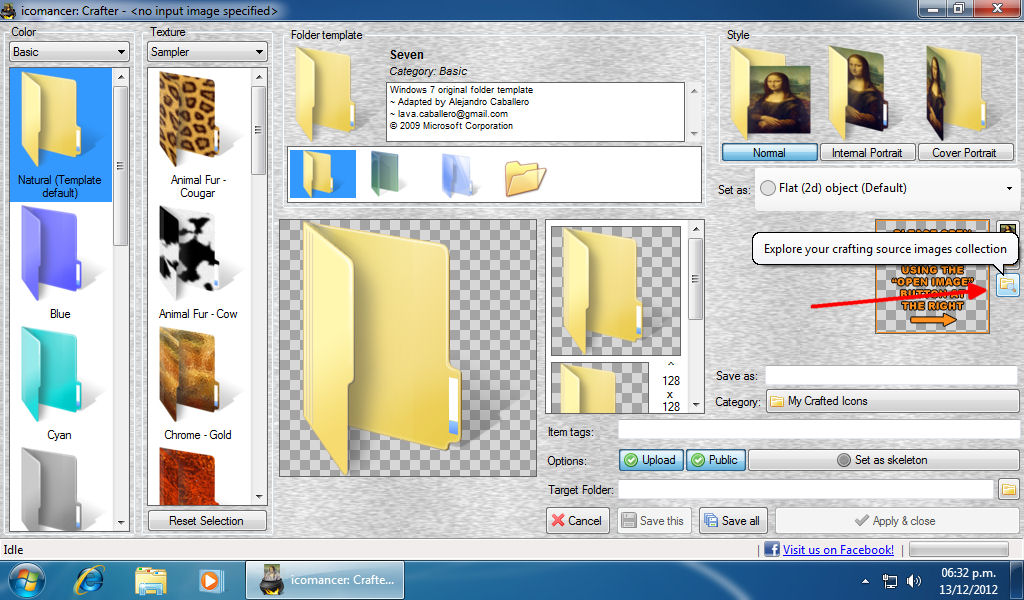Open the Windows Start menu
The width and height of the screenshot is (1024, 600).
point(26,580)
